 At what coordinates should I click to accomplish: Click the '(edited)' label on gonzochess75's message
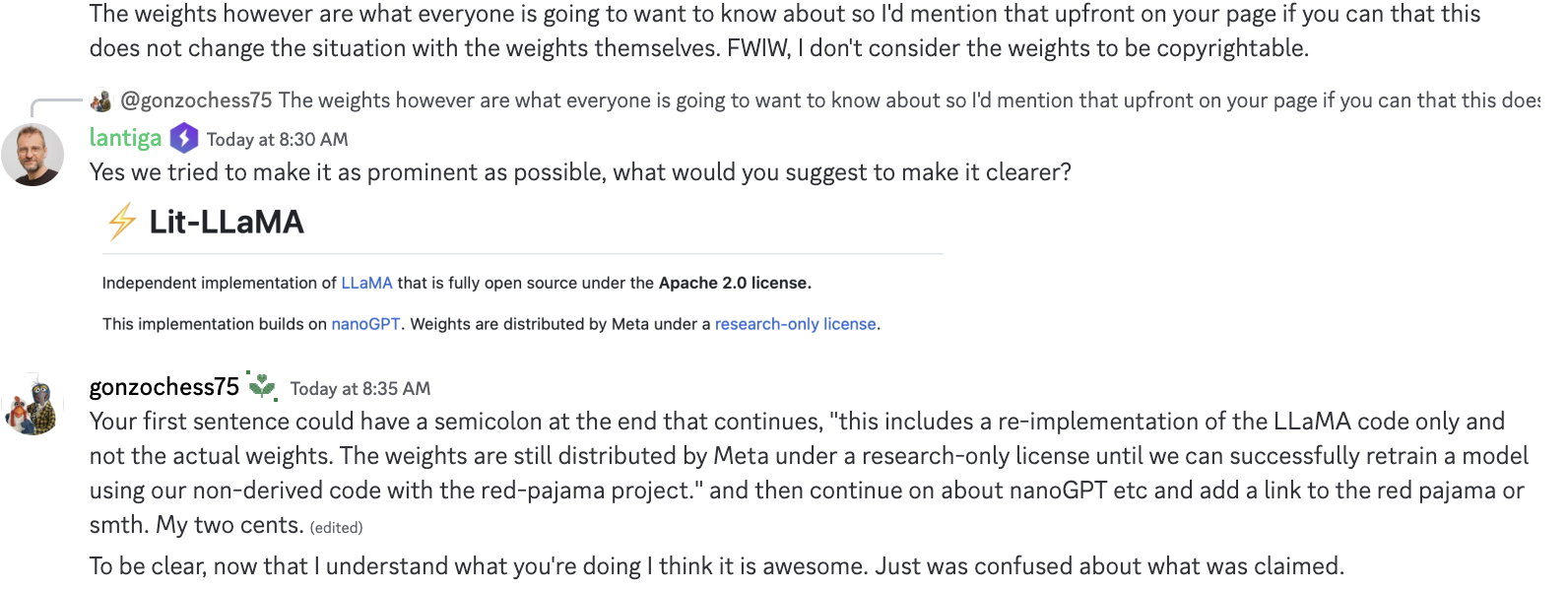pyautogui.click(x=336, y=527)
